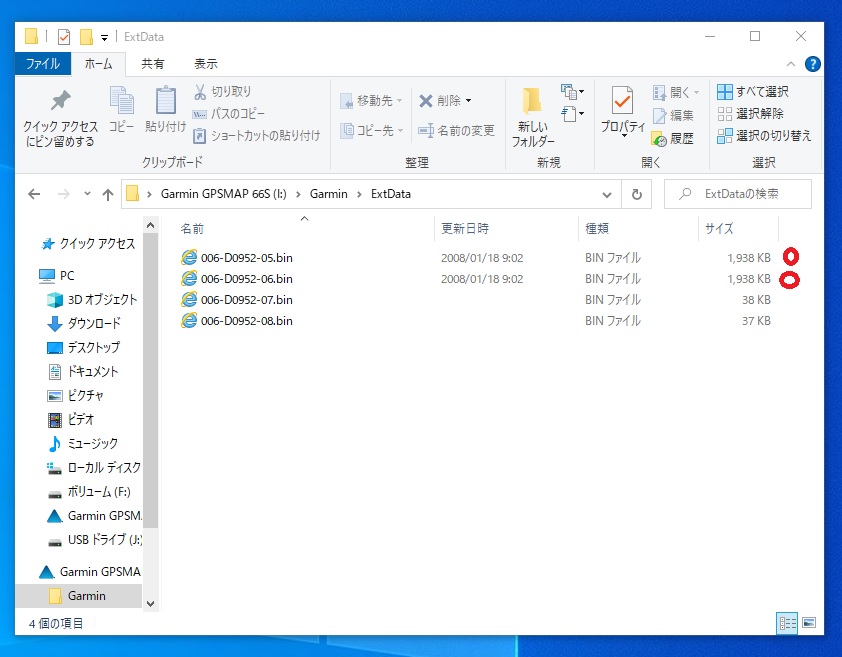The height and width of the screenshot is (657, 842).
Task: Expand the address bar history dropdown
Action: (x=607, y=194)
